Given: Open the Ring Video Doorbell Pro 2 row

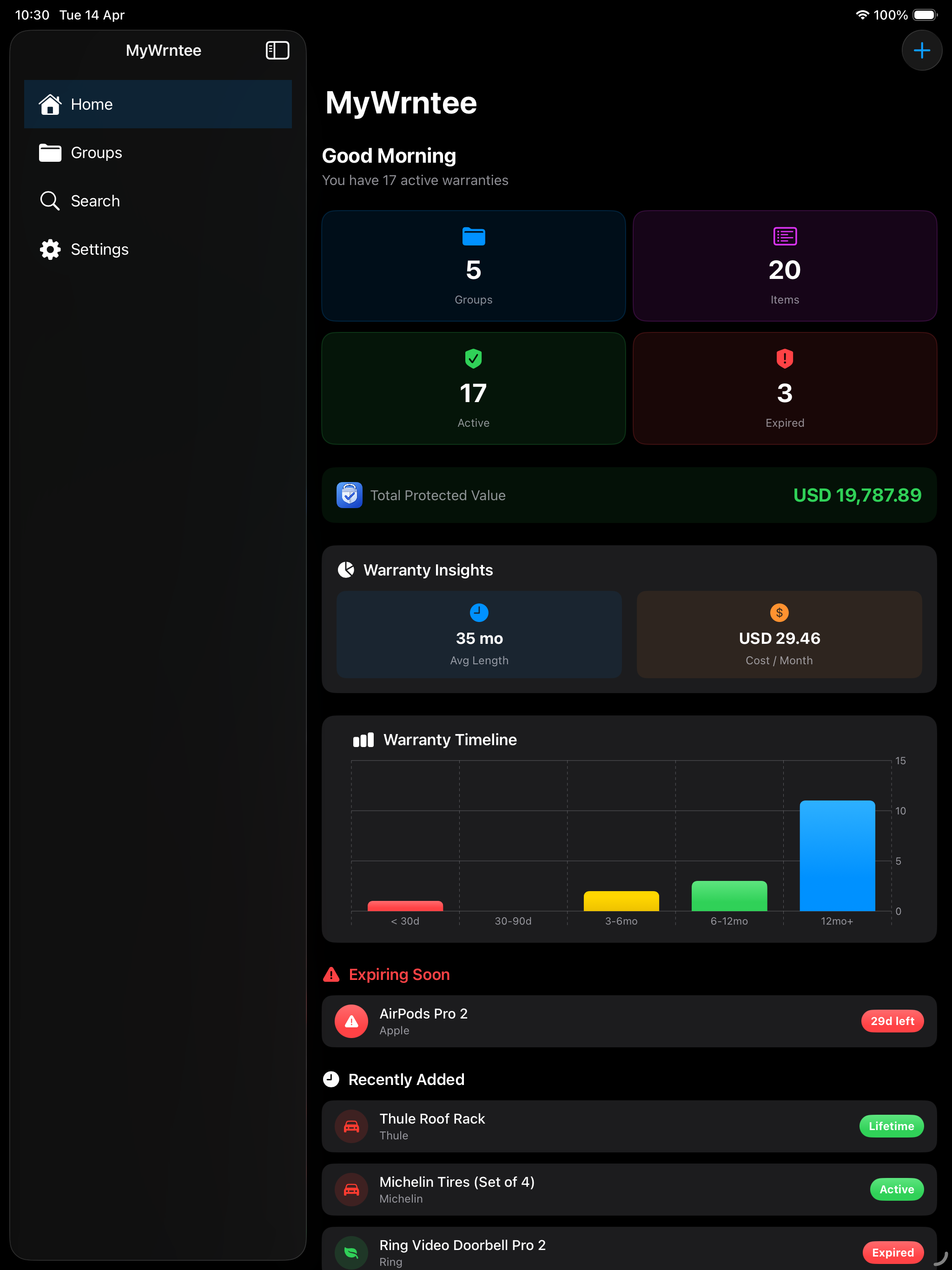Looking at the screenshot, I should point(629,1248).
